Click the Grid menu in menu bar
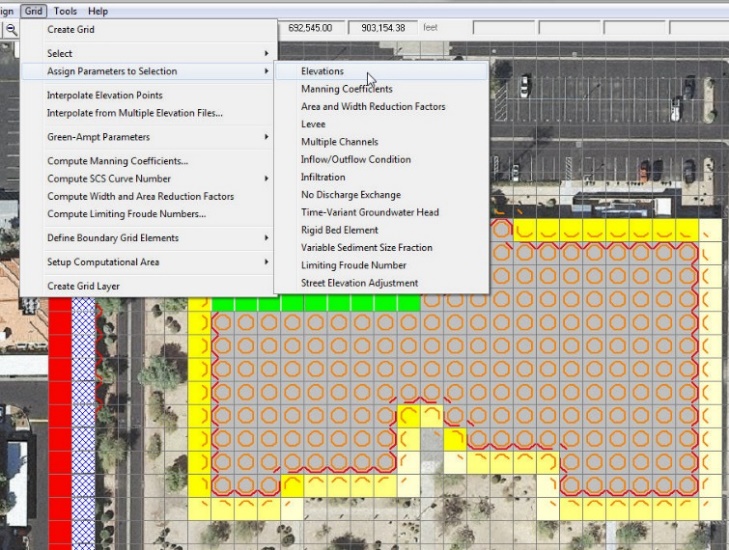Image resolution: width=729 pixels, height=550 pixels. point(34,11)
